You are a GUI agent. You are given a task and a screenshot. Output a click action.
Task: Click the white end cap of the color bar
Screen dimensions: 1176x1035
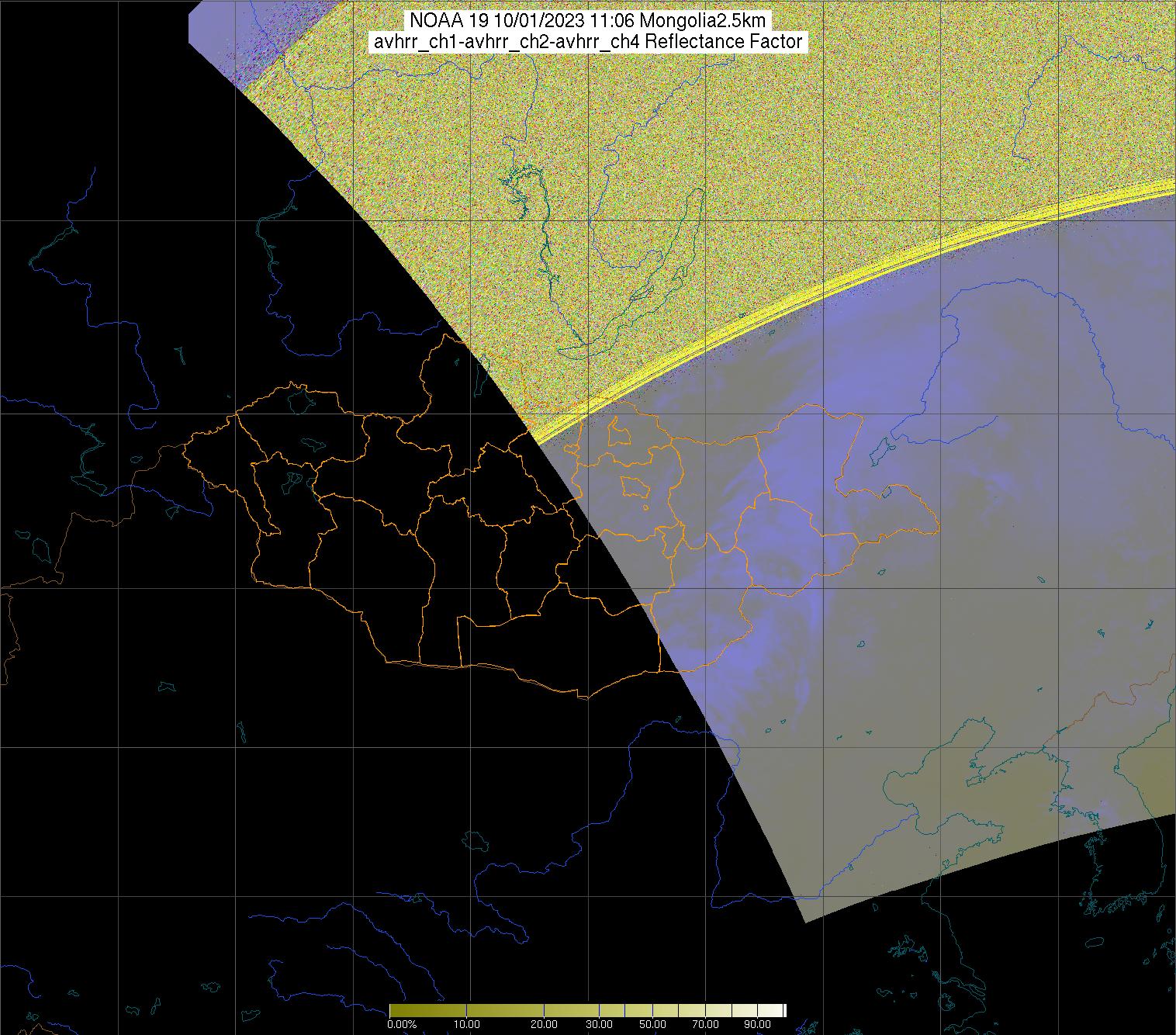point(784,1010)
